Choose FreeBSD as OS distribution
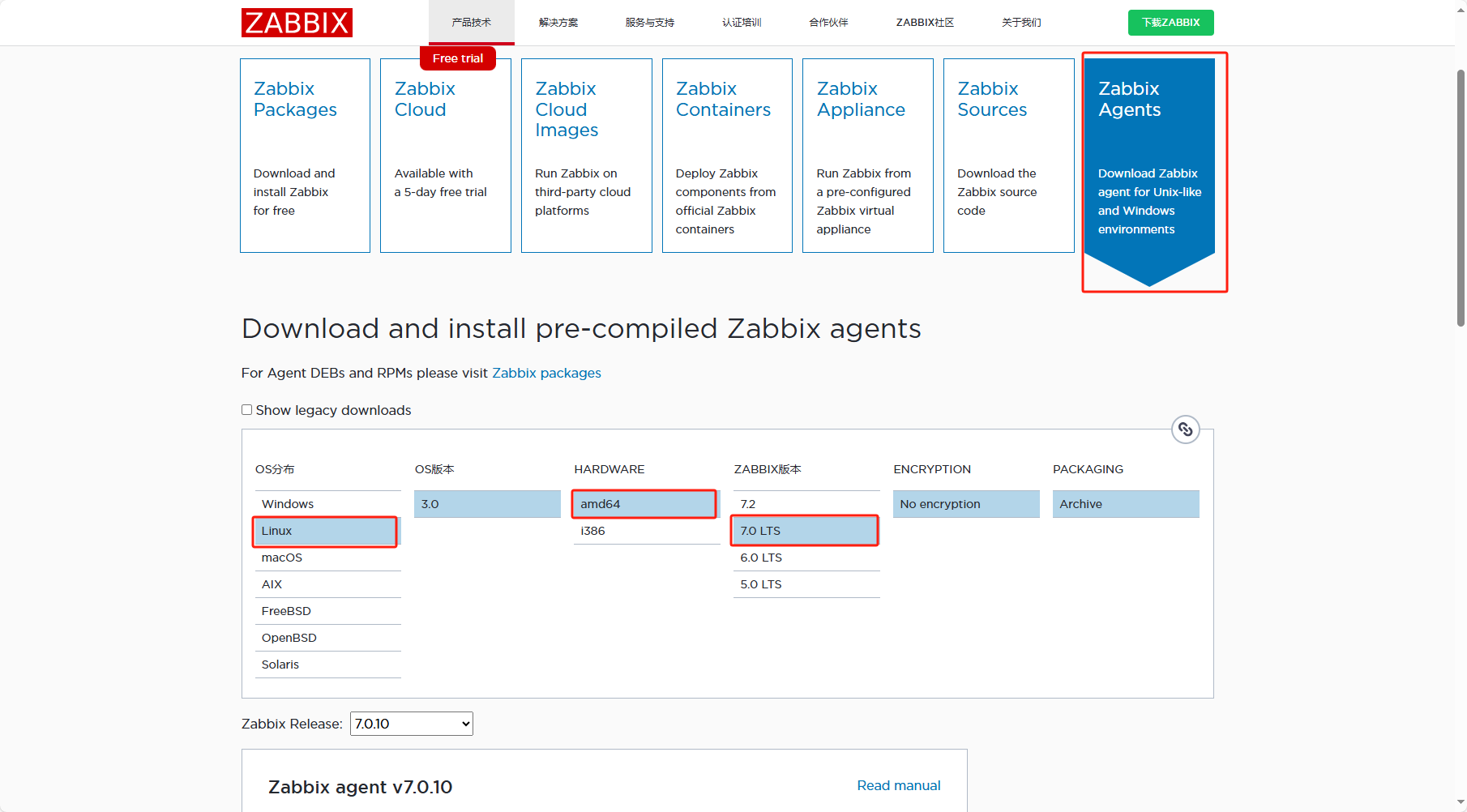Image resolution: width=1467 pixels, height=812 pixels. point(328,611)
